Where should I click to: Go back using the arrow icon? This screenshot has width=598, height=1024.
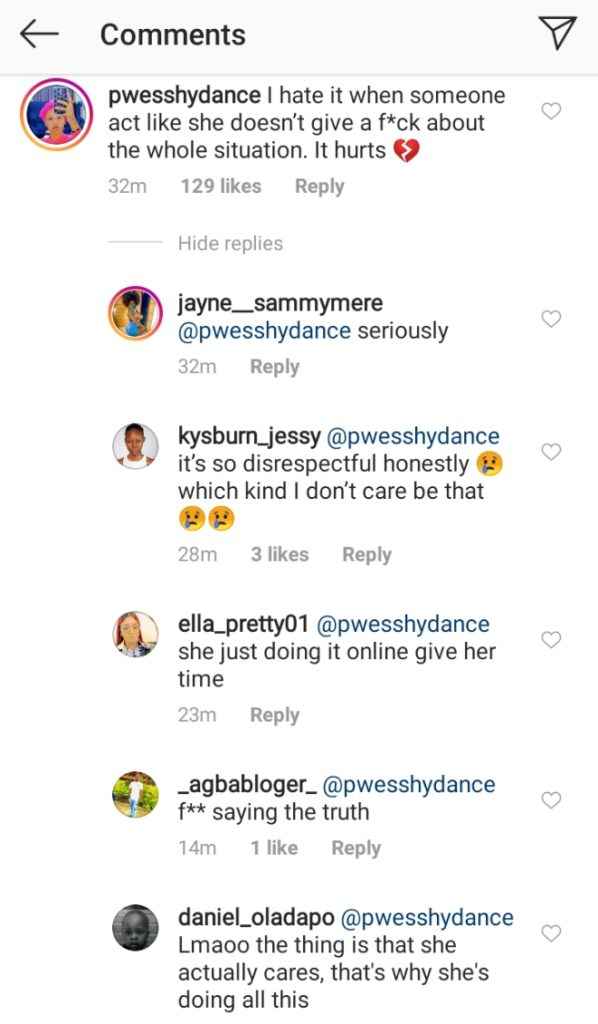click(x=39, y=34)
